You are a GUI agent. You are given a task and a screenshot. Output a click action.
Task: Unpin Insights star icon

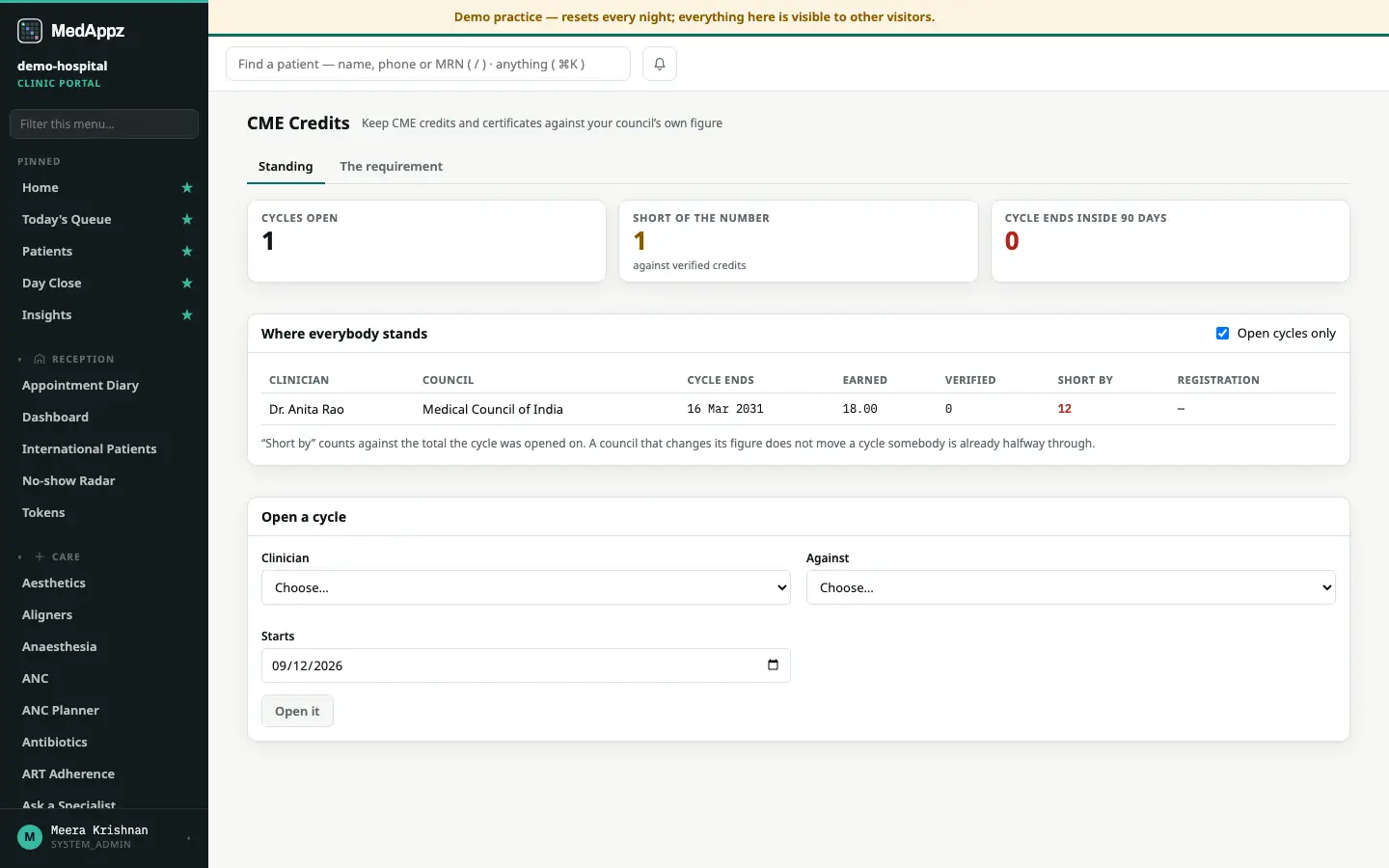click(x=187, y=315)
